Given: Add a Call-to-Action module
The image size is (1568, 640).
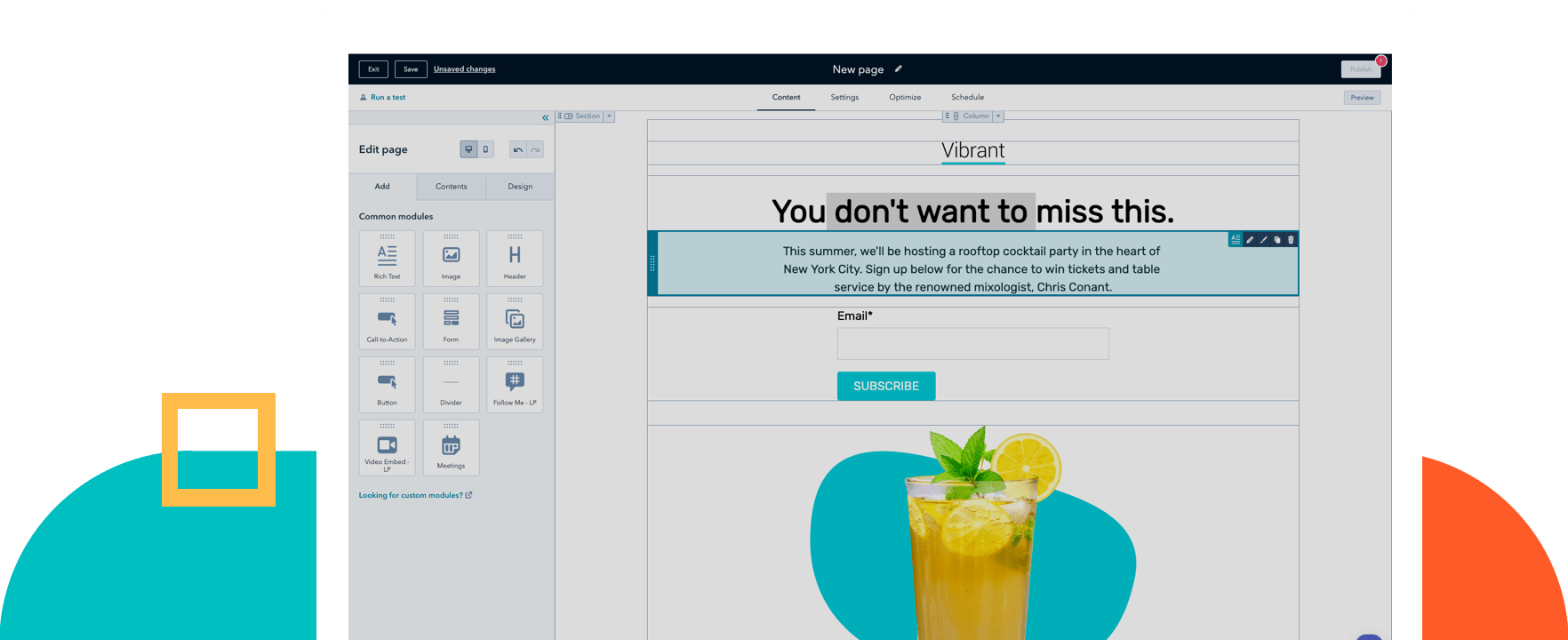Looking at the screenshot, I should (387, 322).
